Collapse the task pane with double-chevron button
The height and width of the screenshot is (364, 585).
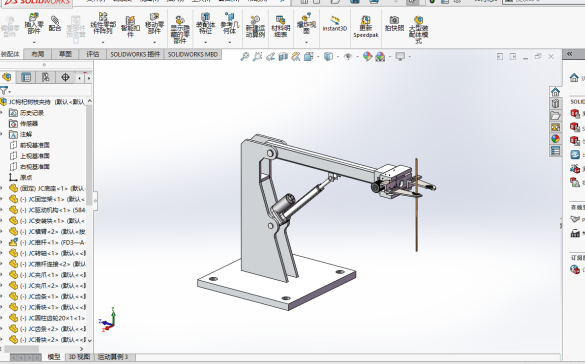pyautogui.click(x=569, y=54)
